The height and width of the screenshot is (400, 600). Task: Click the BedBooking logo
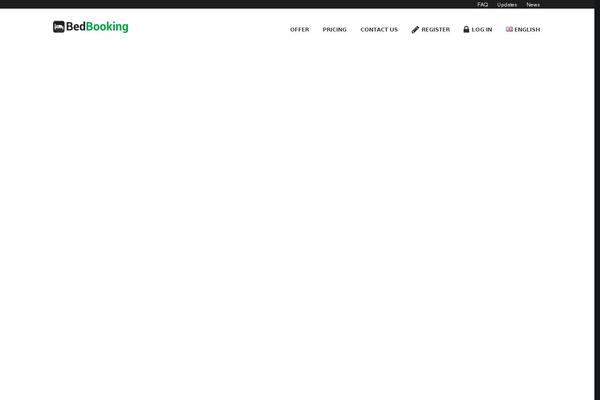tap(91, 27)
